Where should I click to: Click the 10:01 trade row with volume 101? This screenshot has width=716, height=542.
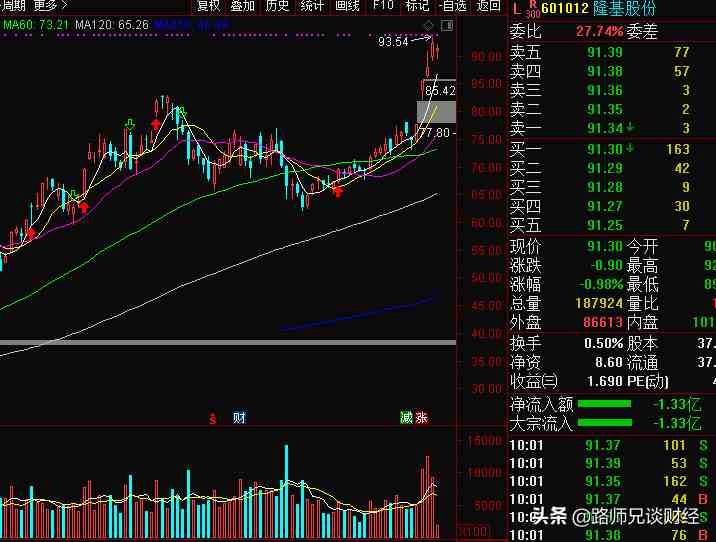pyautogui.click(x=612, y=445)
